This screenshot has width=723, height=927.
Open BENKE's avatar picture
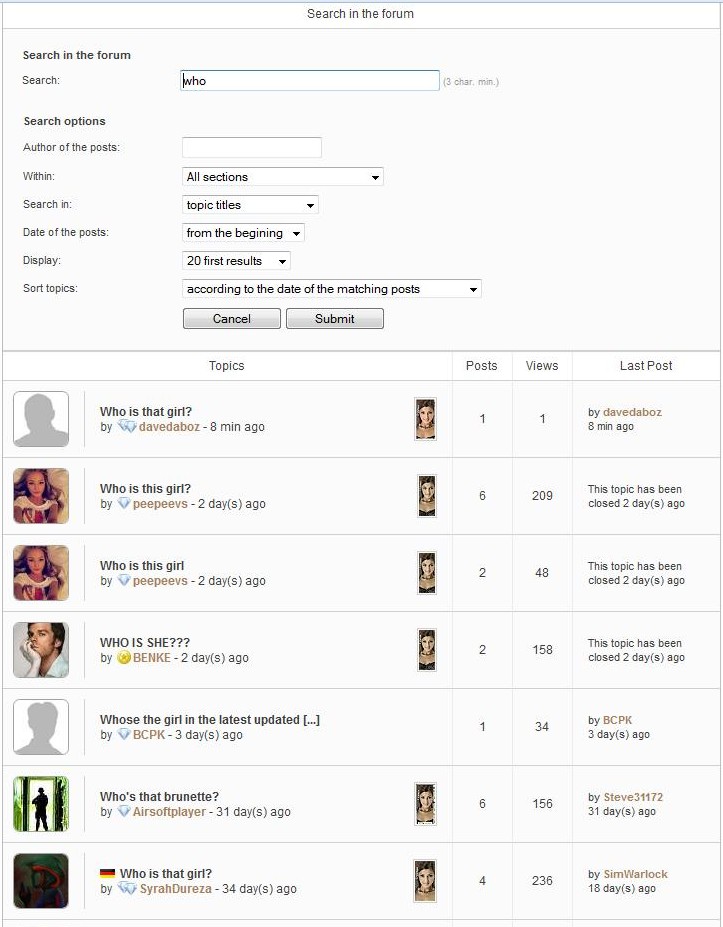(x=41, y=649)
